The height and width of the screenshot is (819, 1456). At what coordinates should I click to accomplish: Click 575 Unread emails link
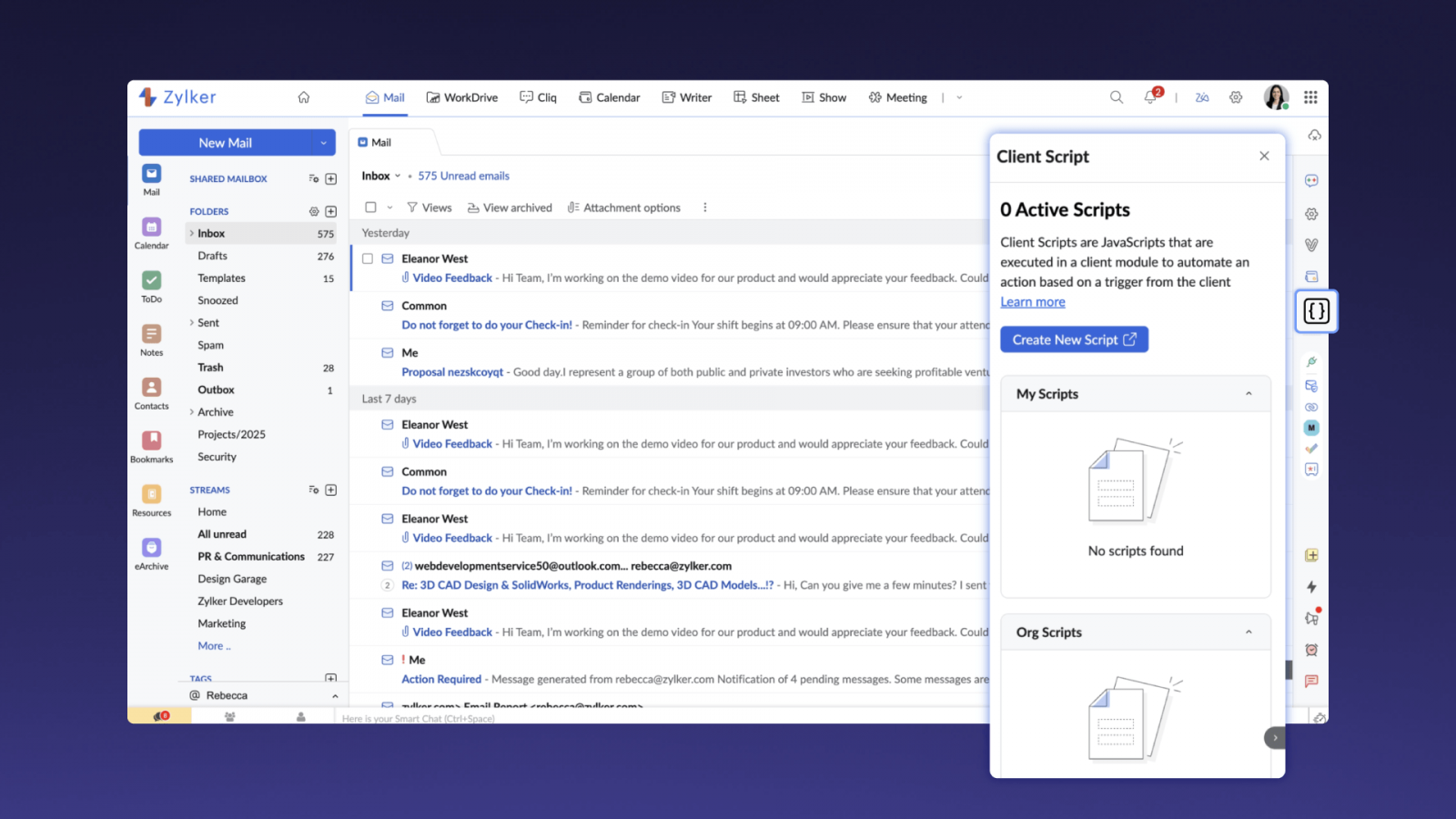click(463, 176)
